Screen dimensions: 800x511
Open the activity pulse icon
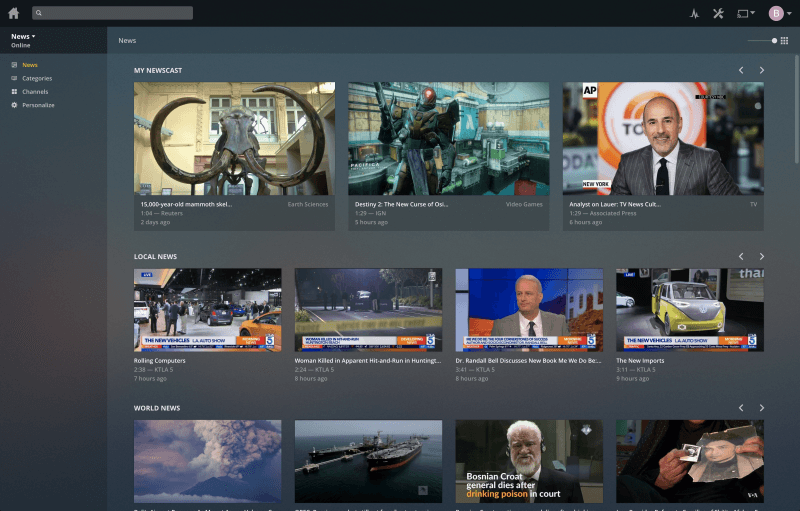point(695,13)
